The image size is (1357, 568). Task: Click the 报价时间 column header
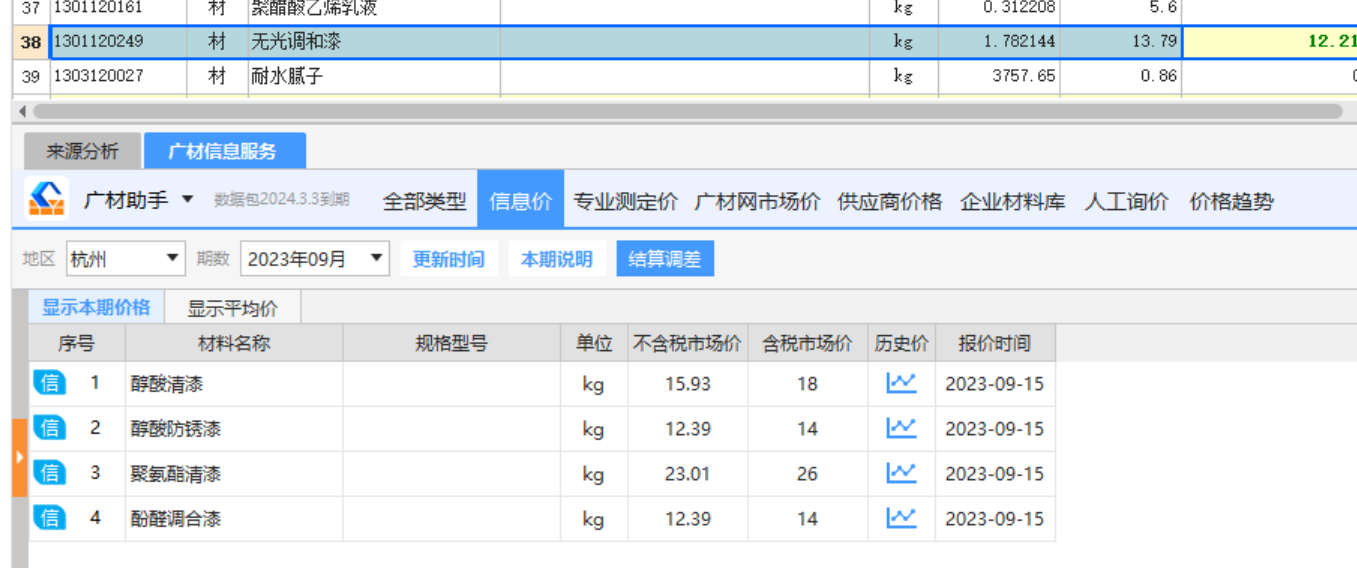tap(995, 343)
